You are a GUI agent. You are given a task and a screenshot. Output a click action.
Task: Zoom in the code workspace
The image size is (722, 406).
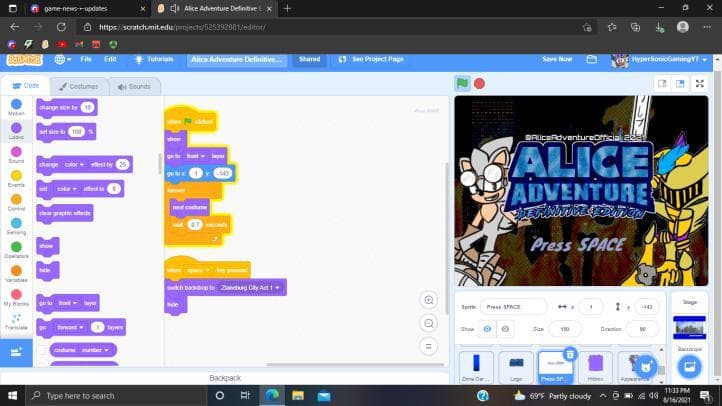click(x=429, y=300)
